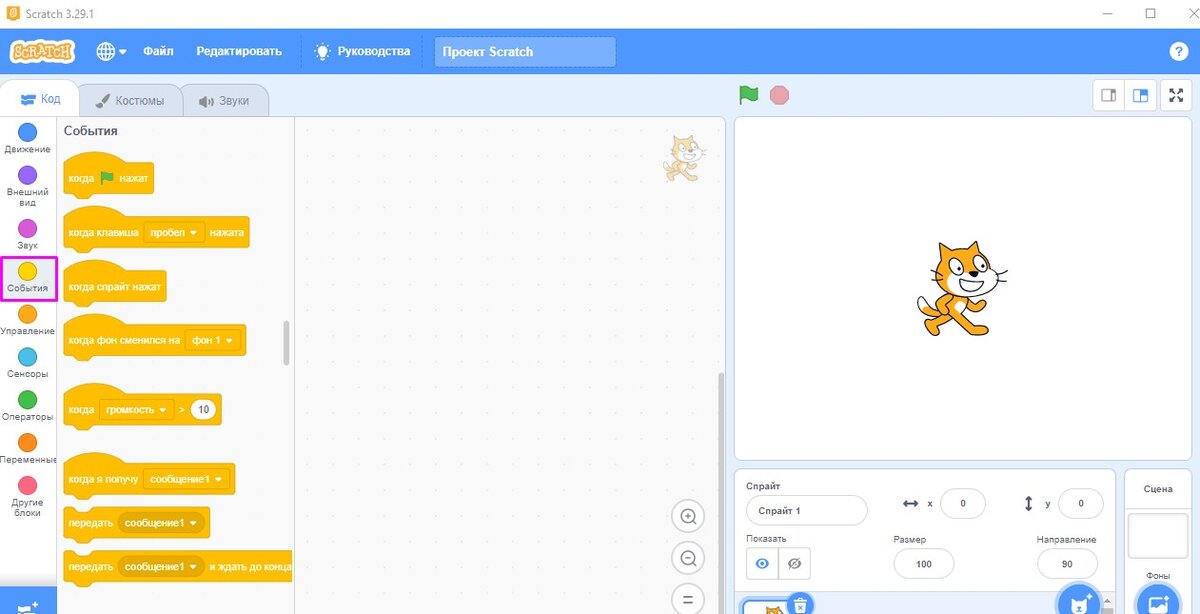Enter full screen stage mode
Viewport: 1200px width, 614px height.
coord(1176,95)
